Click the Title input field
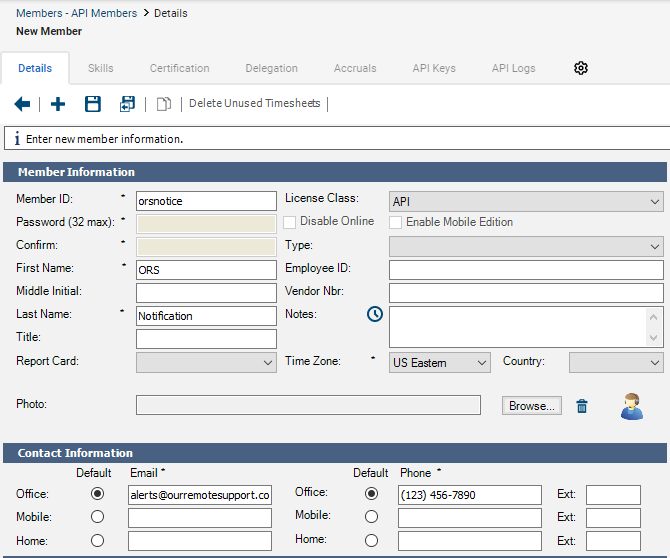The height and width of the screenshot is (558, 670). [206, 339]
